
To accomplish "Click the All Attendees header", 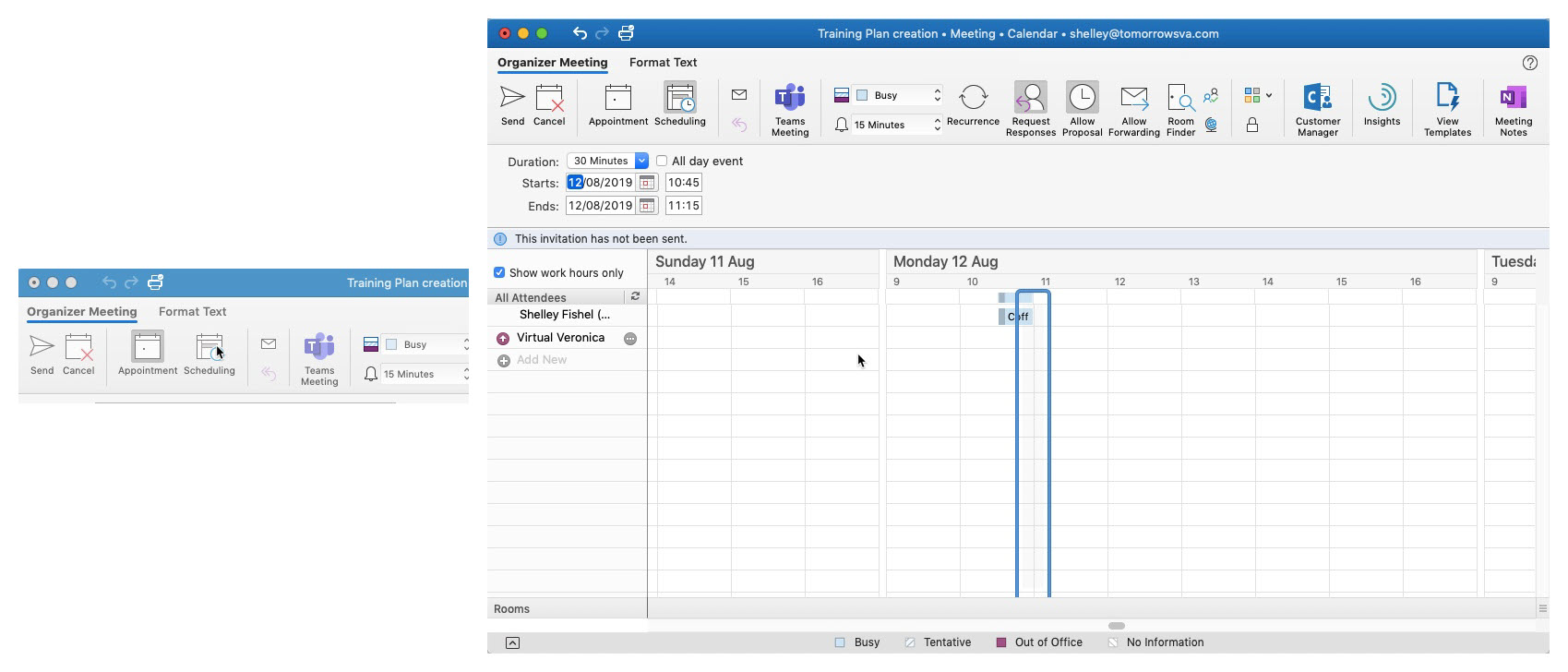I will point(531,298).
